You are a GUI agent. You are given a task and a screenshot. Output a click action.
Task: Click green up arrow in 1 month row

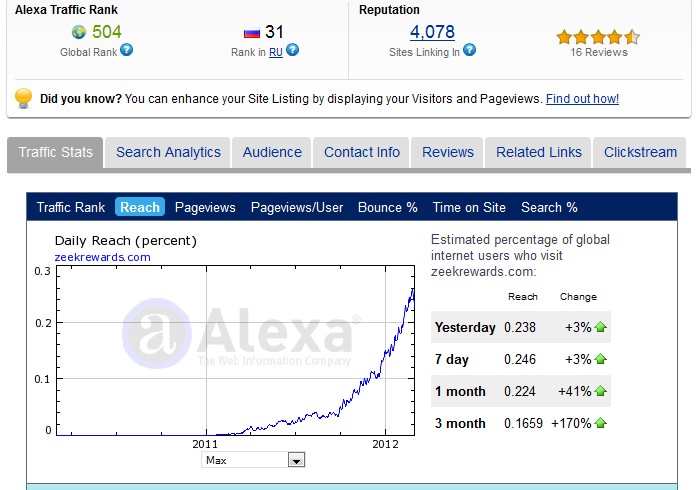click(x=601, y=391)
